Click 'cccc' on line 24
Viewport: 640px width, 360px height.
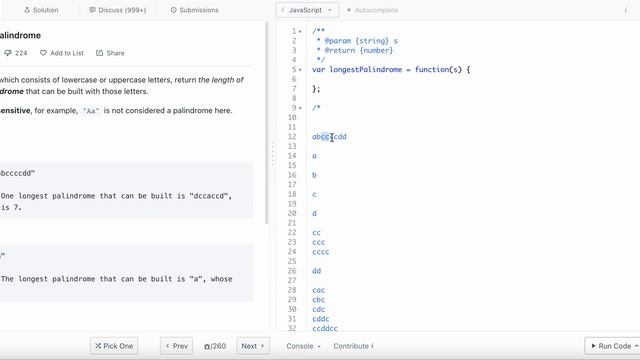pos(320,252)
